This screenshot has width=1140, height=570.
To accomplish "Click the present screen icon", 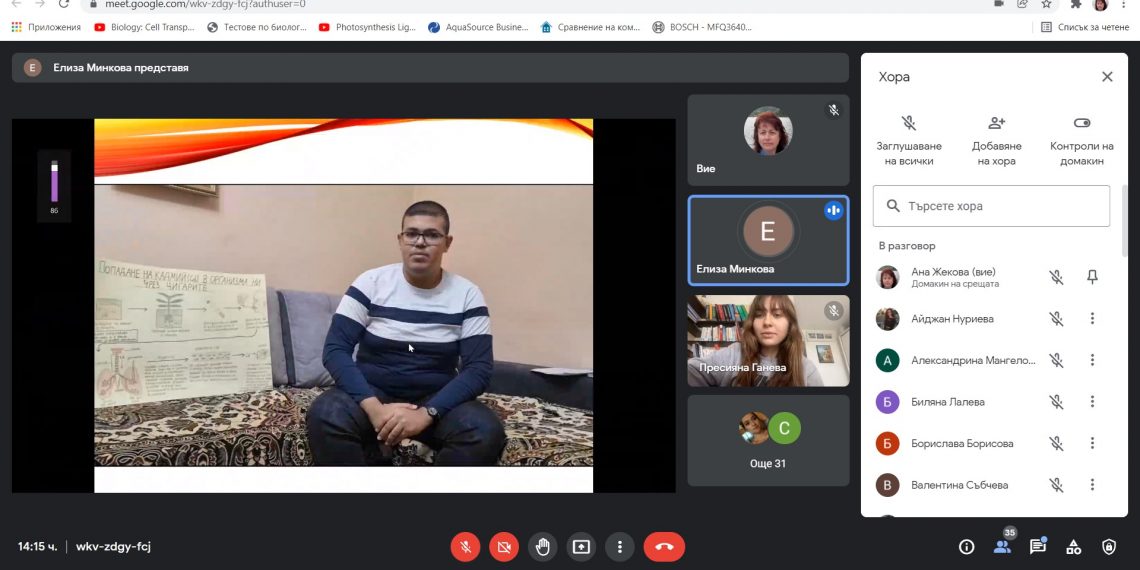I will [x=581, y=547].
